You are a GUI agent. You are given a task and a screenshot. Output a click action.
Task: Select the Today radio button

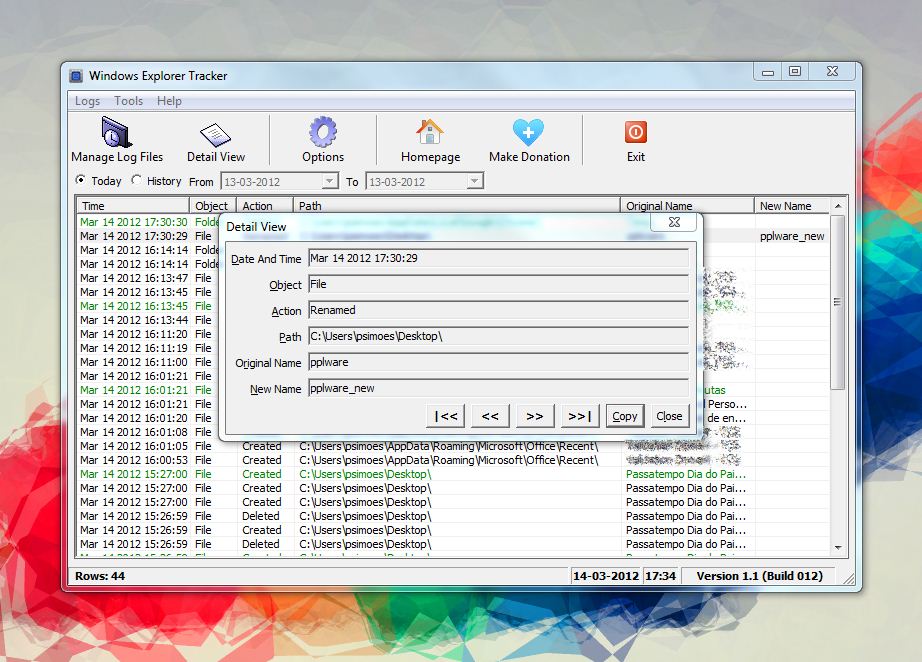tap(81, 180)
